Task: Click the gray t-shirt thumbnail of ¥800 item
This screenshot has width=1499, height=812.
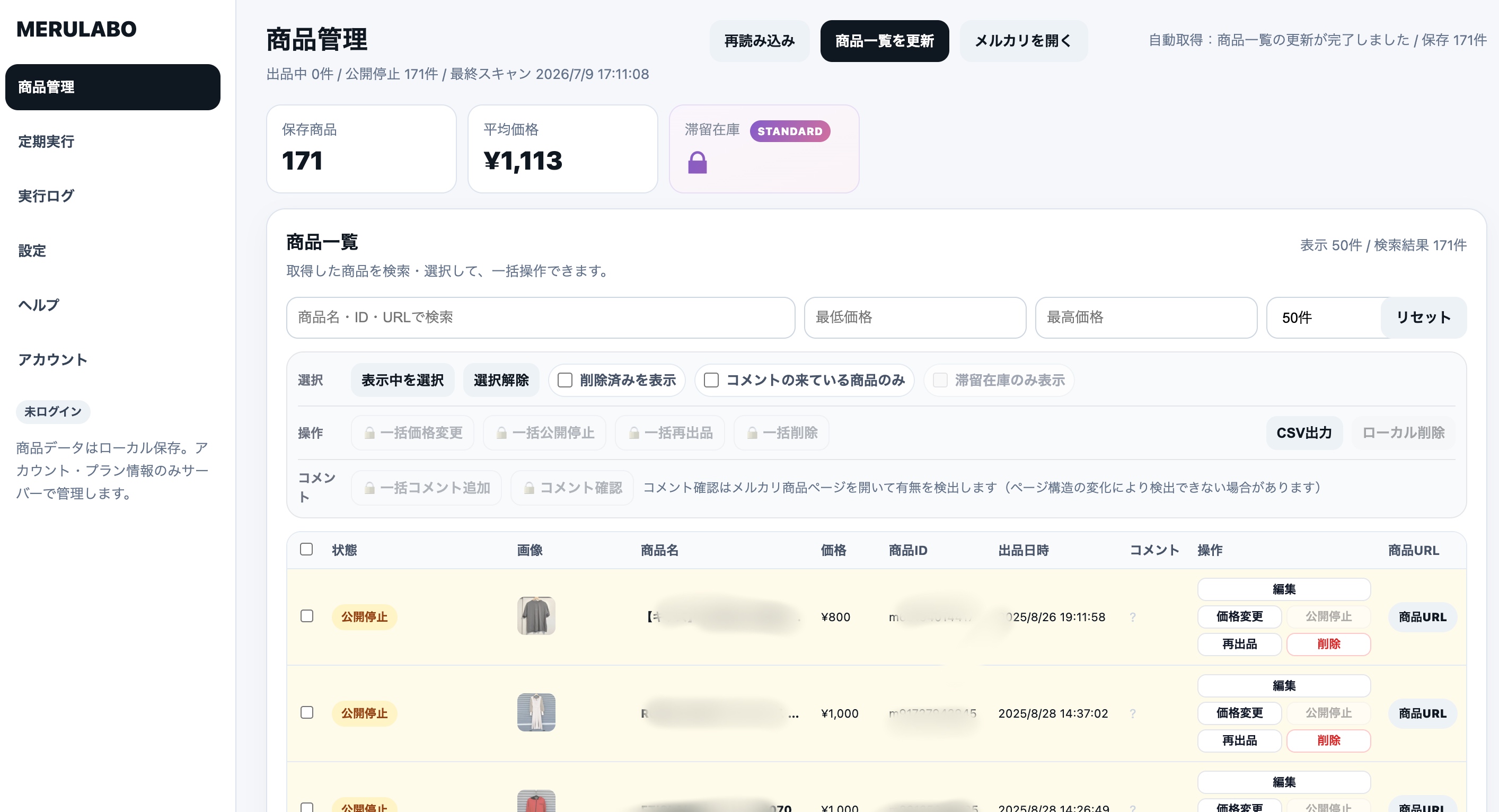Action: click(536, 616)
